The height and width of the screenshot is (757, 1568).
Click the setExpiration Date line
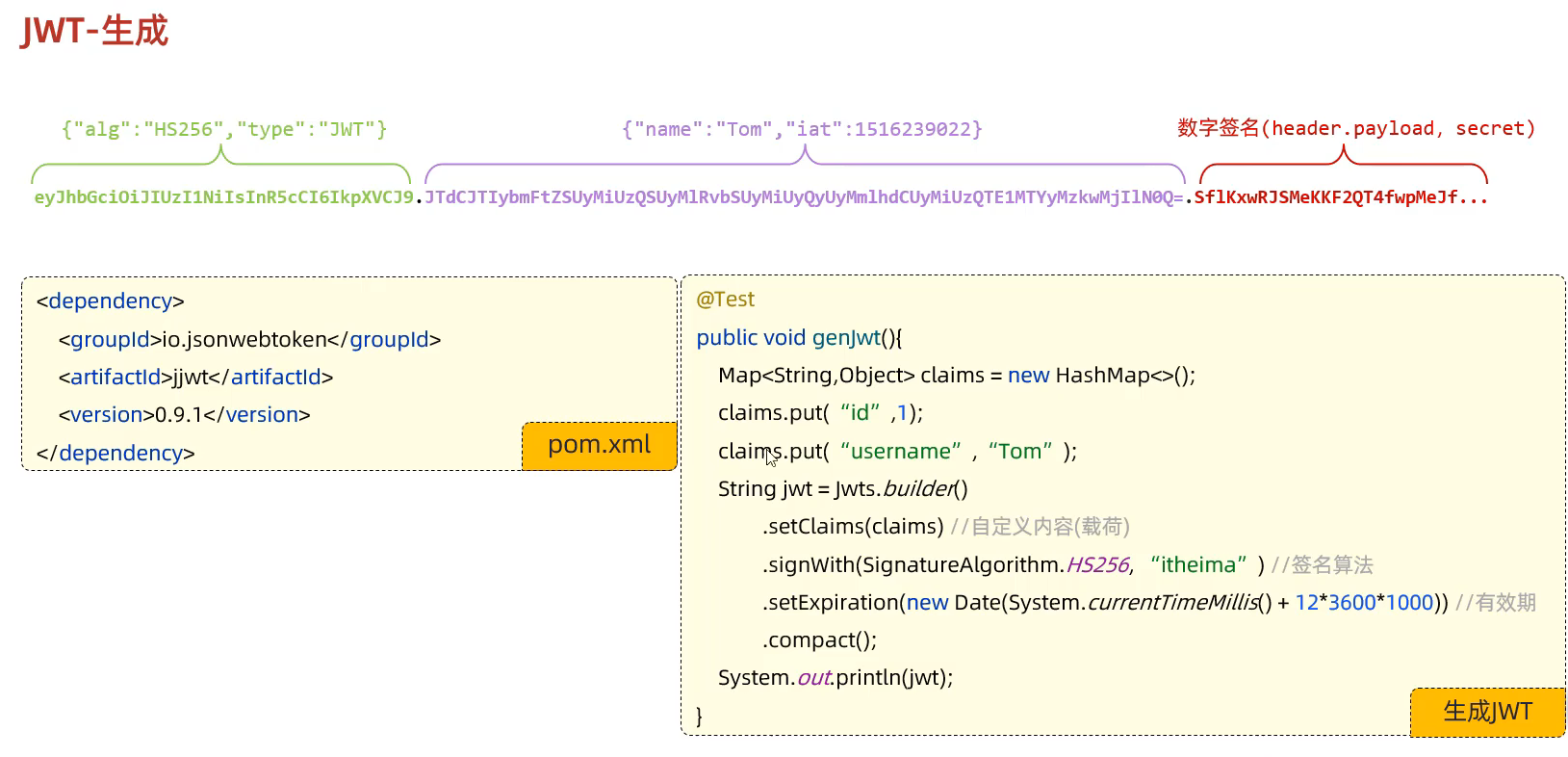pos(1105,602)
